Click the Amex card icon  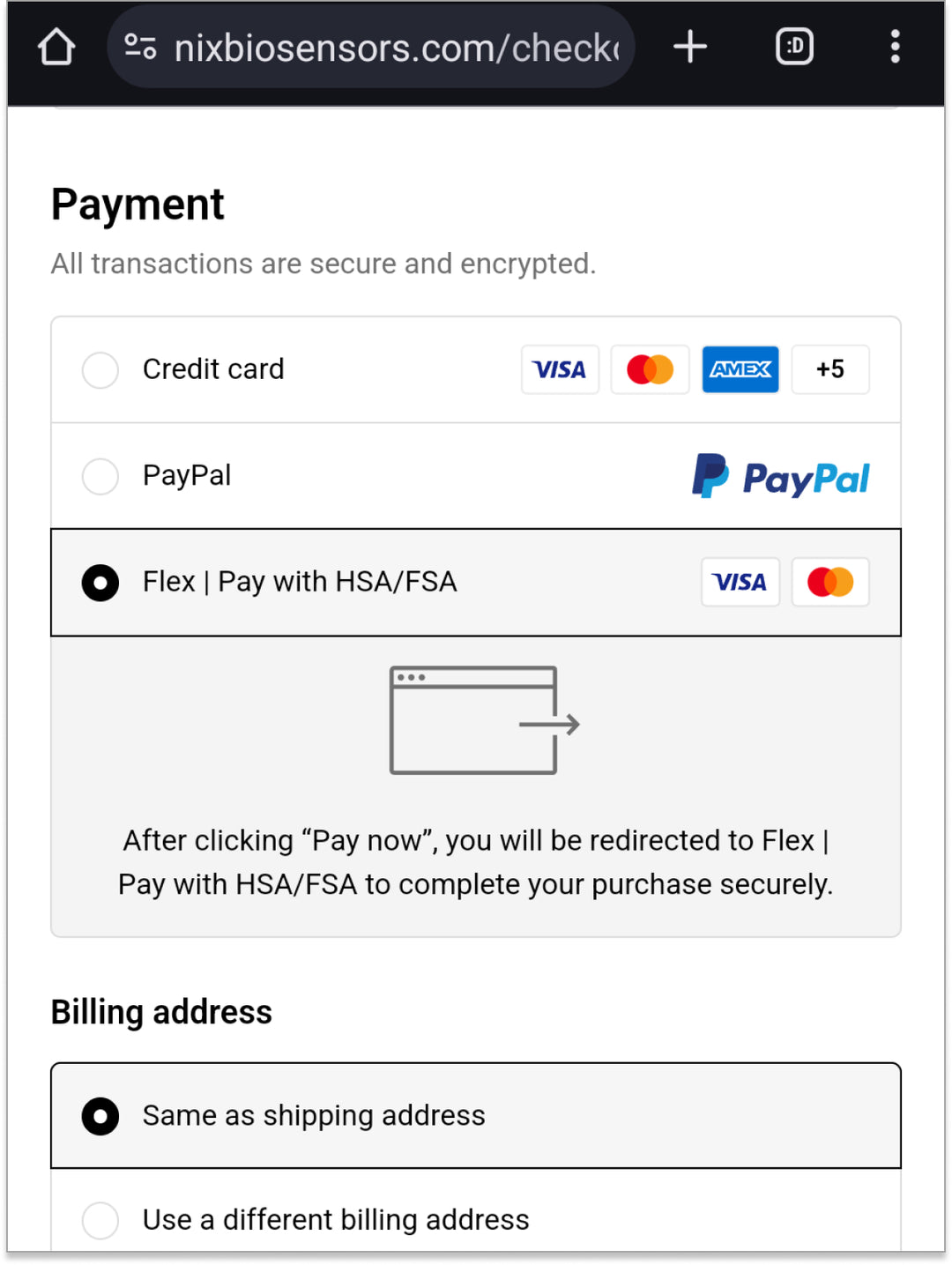coord(740,369)
